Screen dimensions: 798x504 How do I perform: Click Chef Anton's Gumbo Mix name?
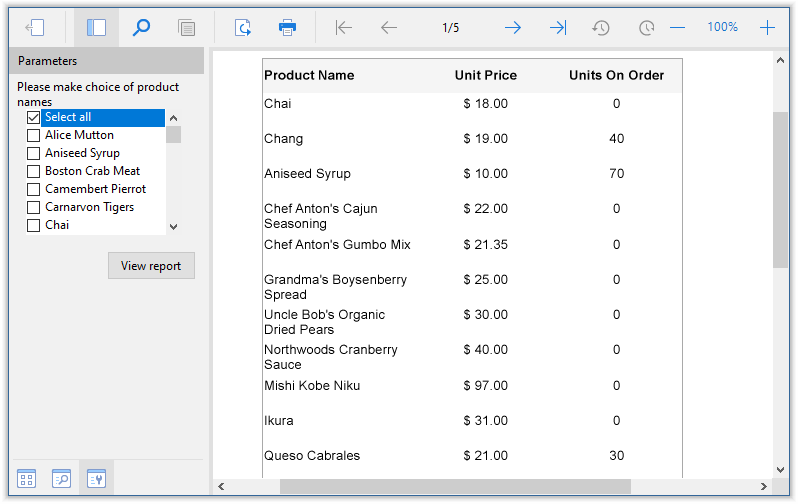(x=337, y=245)
